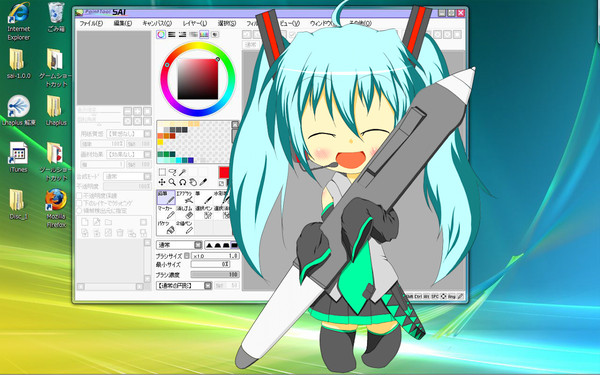The width and height of the screenshot is (600, 375).
Task: Open the brush mode 通常 dropdown
Action: click(179, 245)
